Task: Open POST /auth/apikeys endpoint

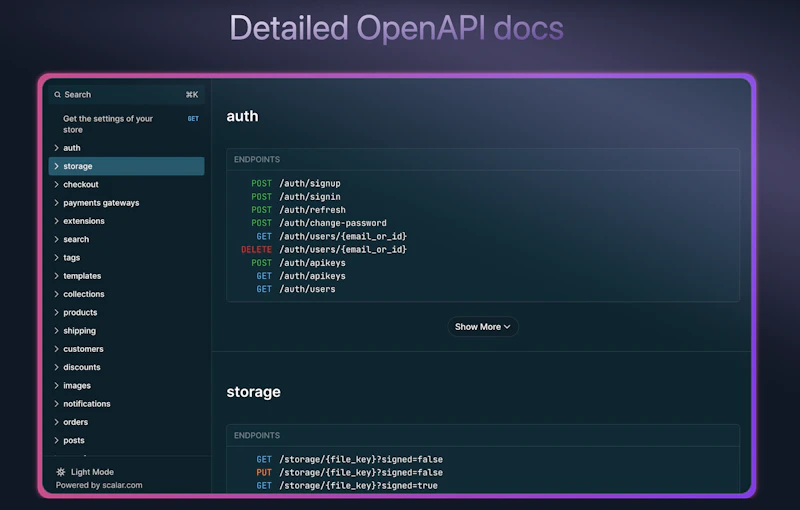Action: 298,263
